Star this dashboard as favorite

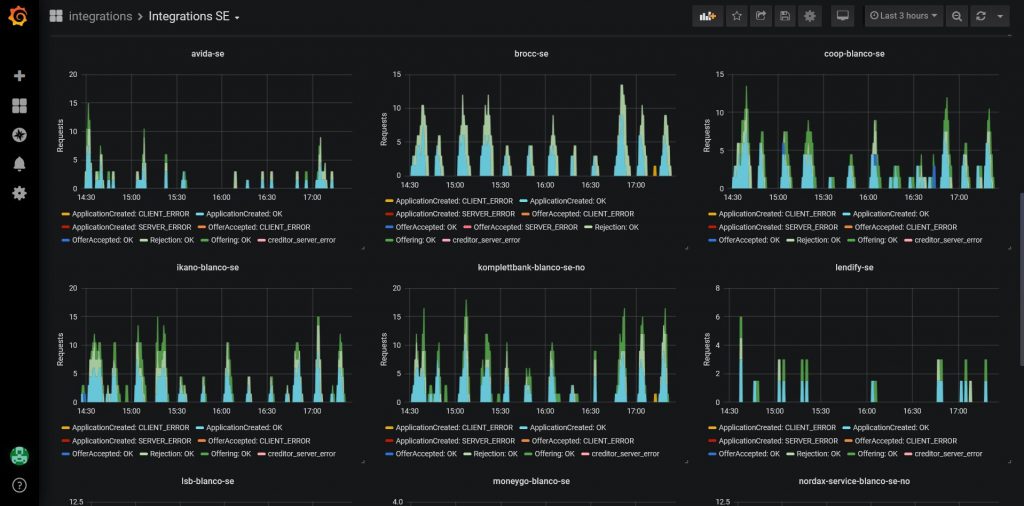tap(736, 16)
